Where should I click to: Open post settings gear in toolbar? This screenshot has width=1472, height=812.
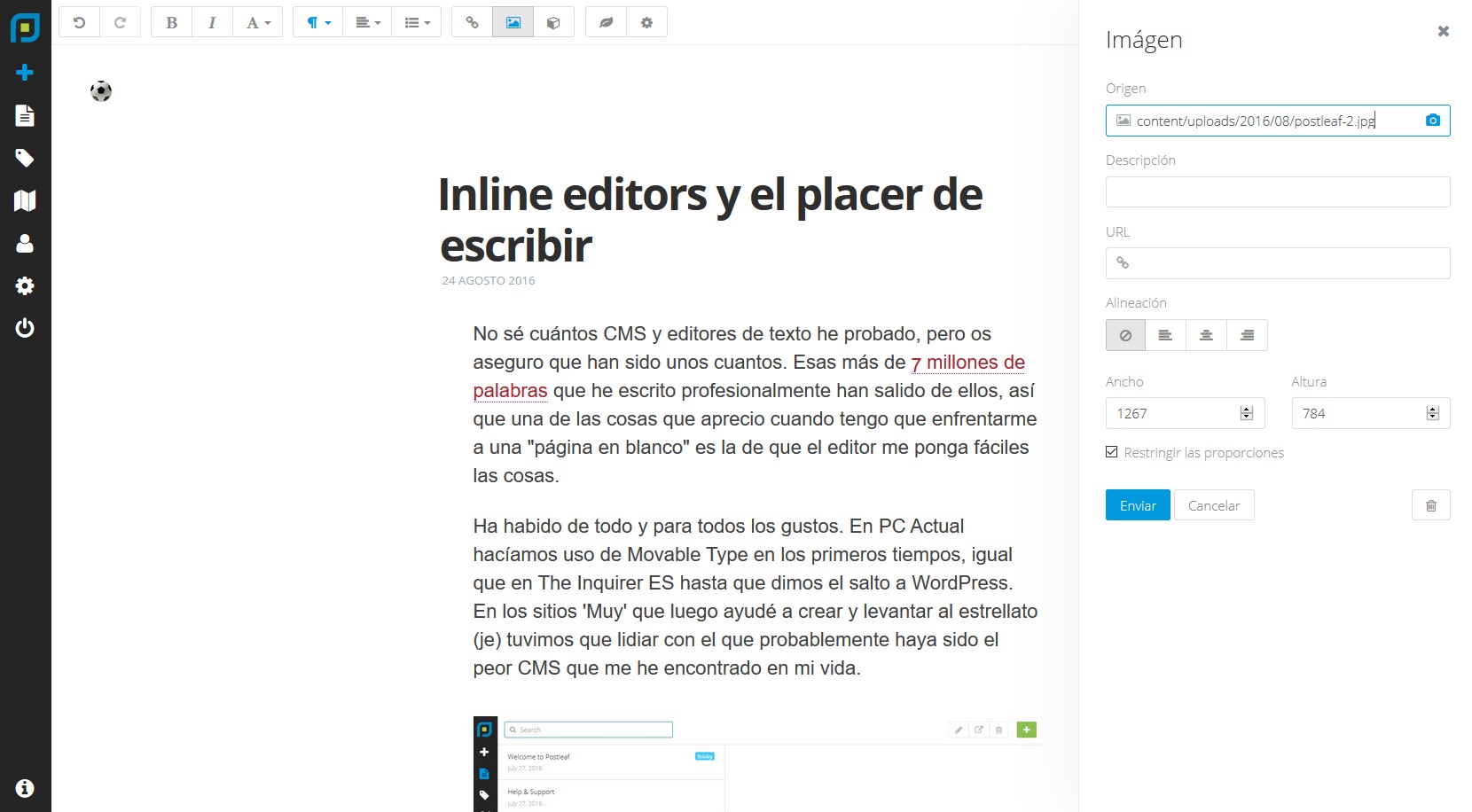point(646,22)
